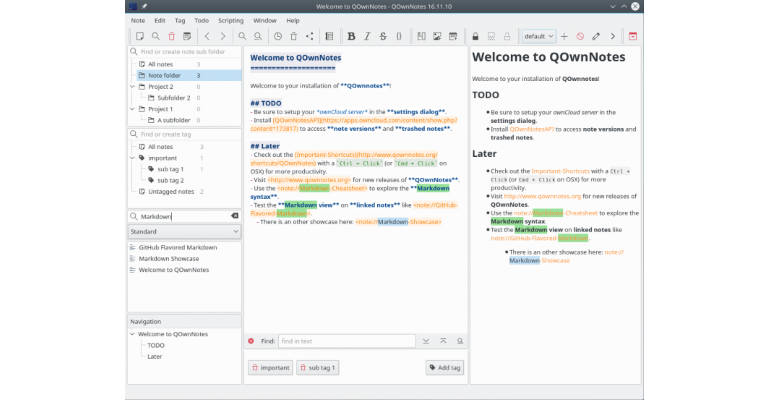Click the Find in text field
Screen dimensions: 770x400
[x=347, y=341]
